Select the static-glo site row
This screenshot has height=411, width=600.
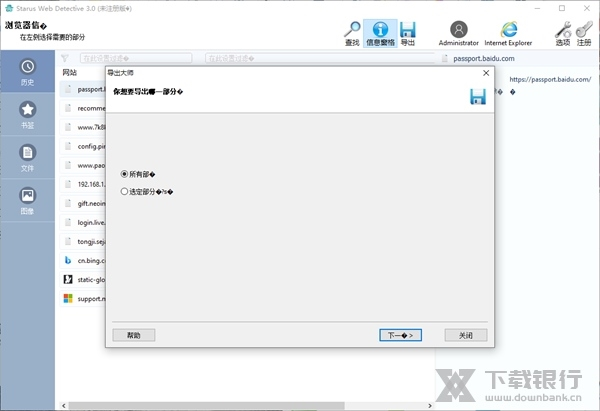coord(83,279)
